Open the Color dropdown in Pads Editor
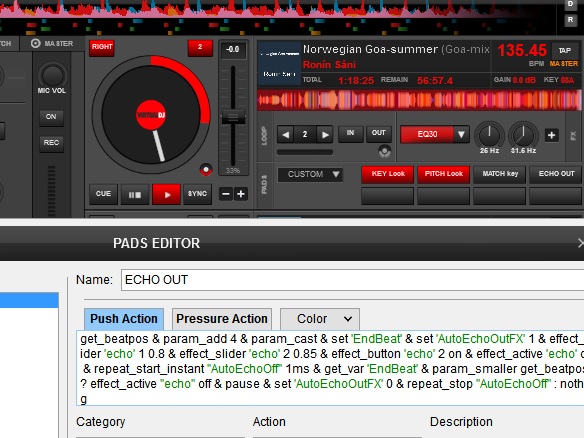Screen dimensions: 584x438 (x=320, y=319)
